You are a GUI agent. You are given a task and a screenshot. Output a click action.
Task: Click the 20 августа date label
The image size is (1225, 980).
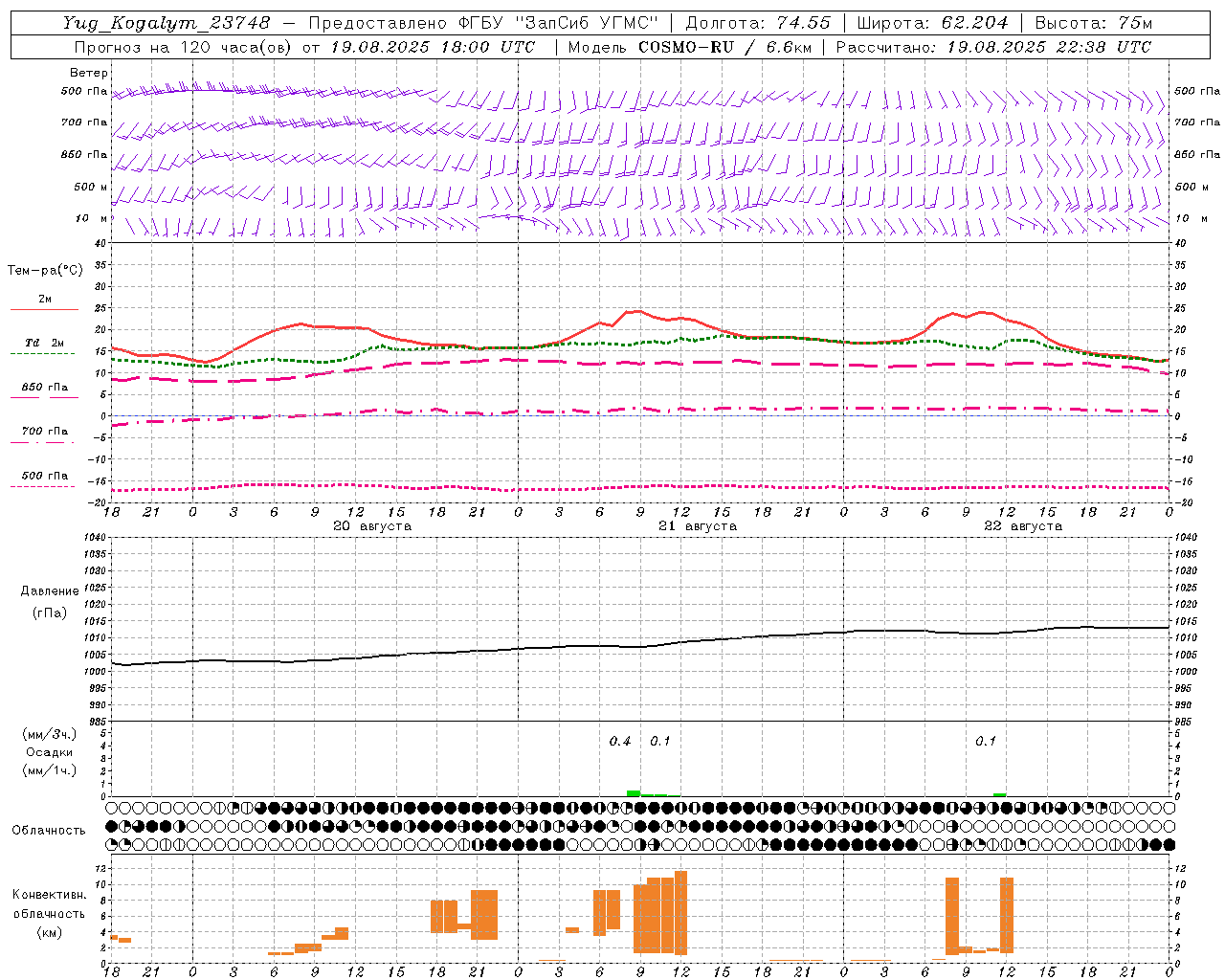click(372, 526)
